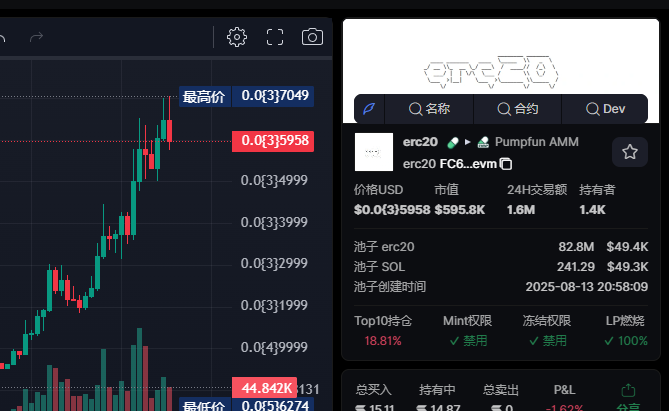The height and width of the screenshot is (411, 669).
Task: Click 池子 erc20 row label
Action: [x=384, y=247]
